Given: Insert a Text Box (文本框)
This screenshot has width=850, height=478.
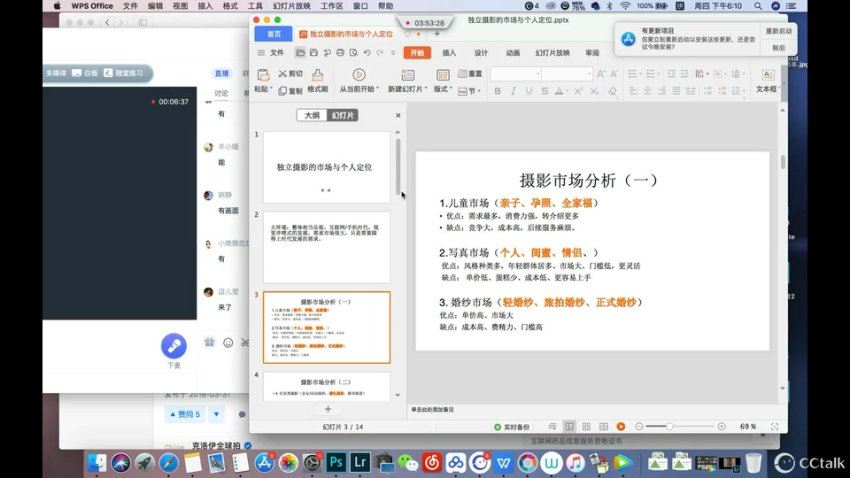Looking at the screenshot, I should pyautogui.click(x=767, y=80).
